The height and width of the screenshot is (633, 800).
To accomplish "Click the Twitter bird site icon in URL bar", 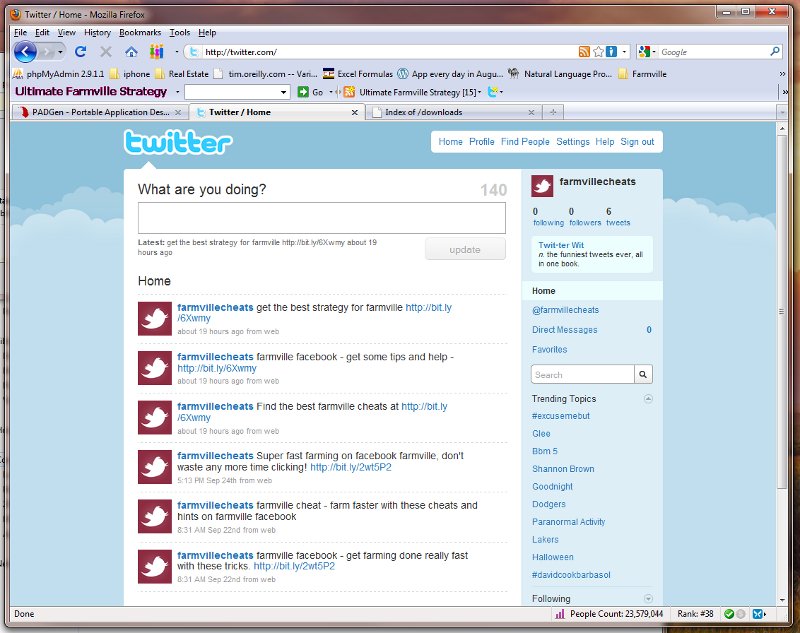I will click(x=193, y=52).
